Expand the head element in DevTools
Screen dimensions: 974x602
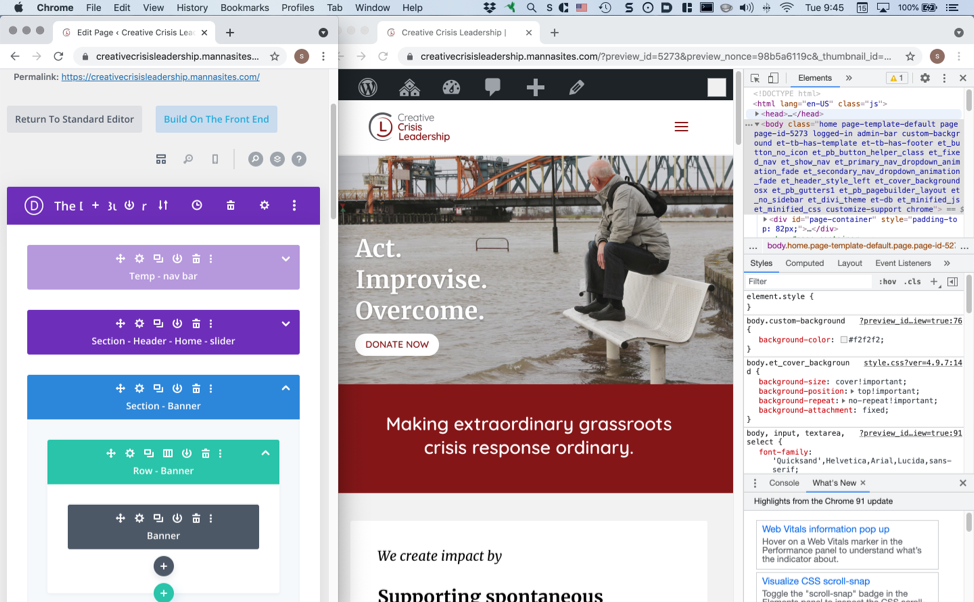pos(757,114)
